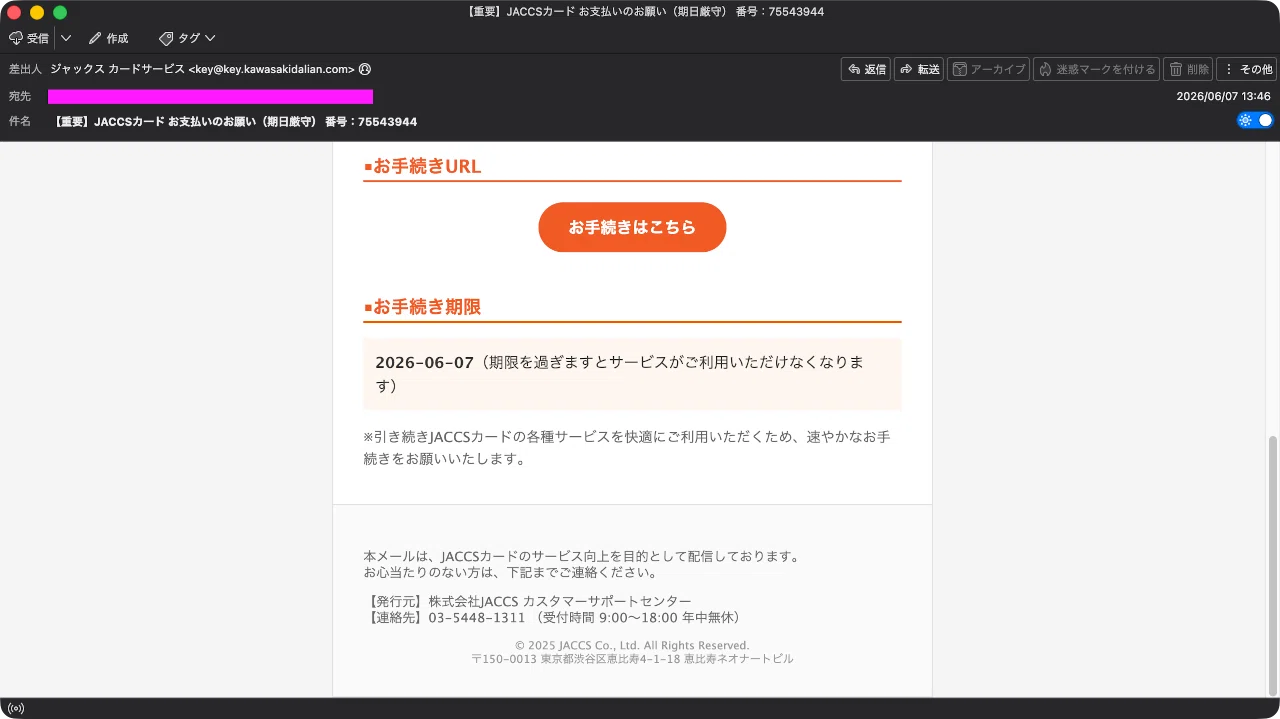1280x719 pixels.
Task: Click the © 2025 JACCS Co., Ltd. copyright line
Action: point(632,645)
